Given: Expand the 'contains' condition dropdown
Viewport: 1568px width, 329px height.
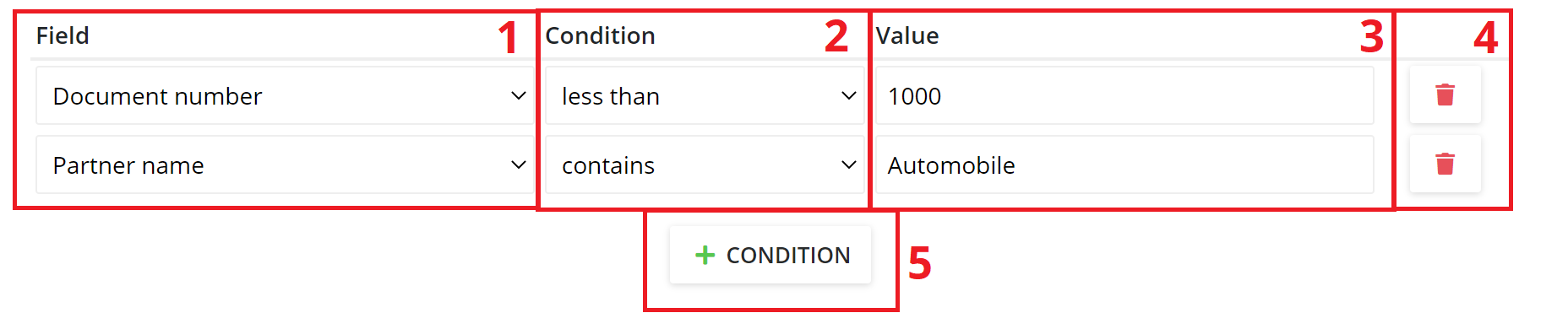Looking at the screenshot, I should pos(705,165).
